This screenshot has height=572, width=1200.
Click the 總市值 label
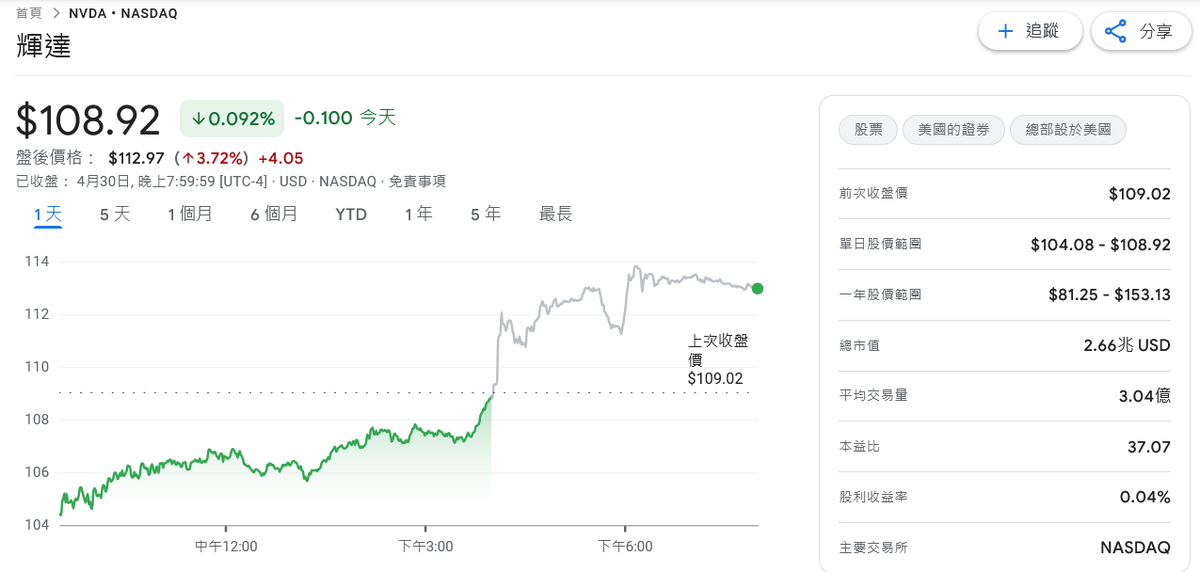[860, 345]
